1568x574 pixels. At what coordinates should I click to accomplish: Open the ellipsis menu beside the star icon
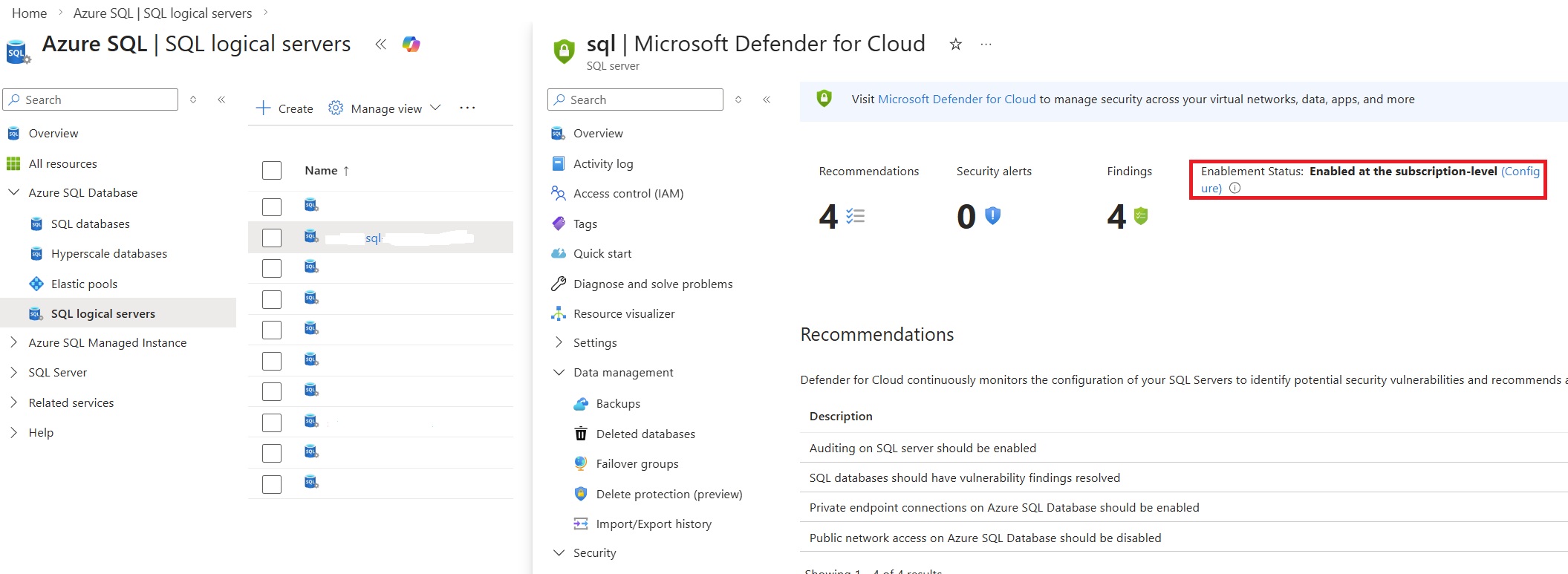pyautogui.click(x=986, y=45)
